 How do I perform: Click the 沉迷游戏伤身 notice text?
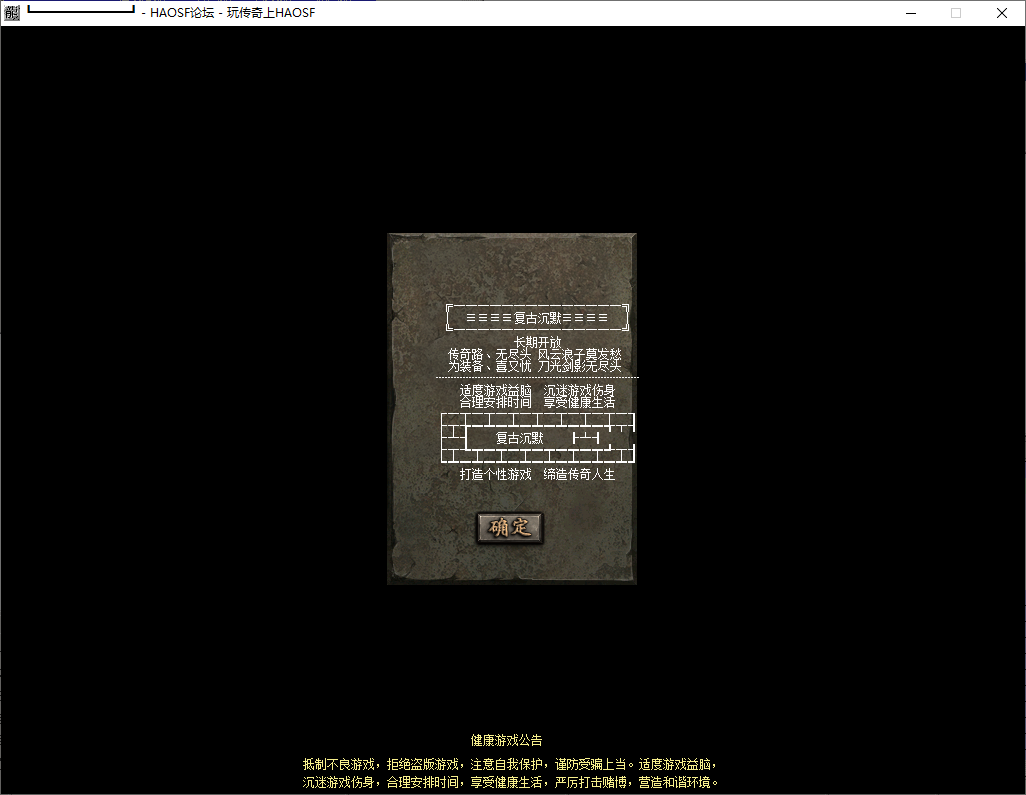click(x=579, y=390)
